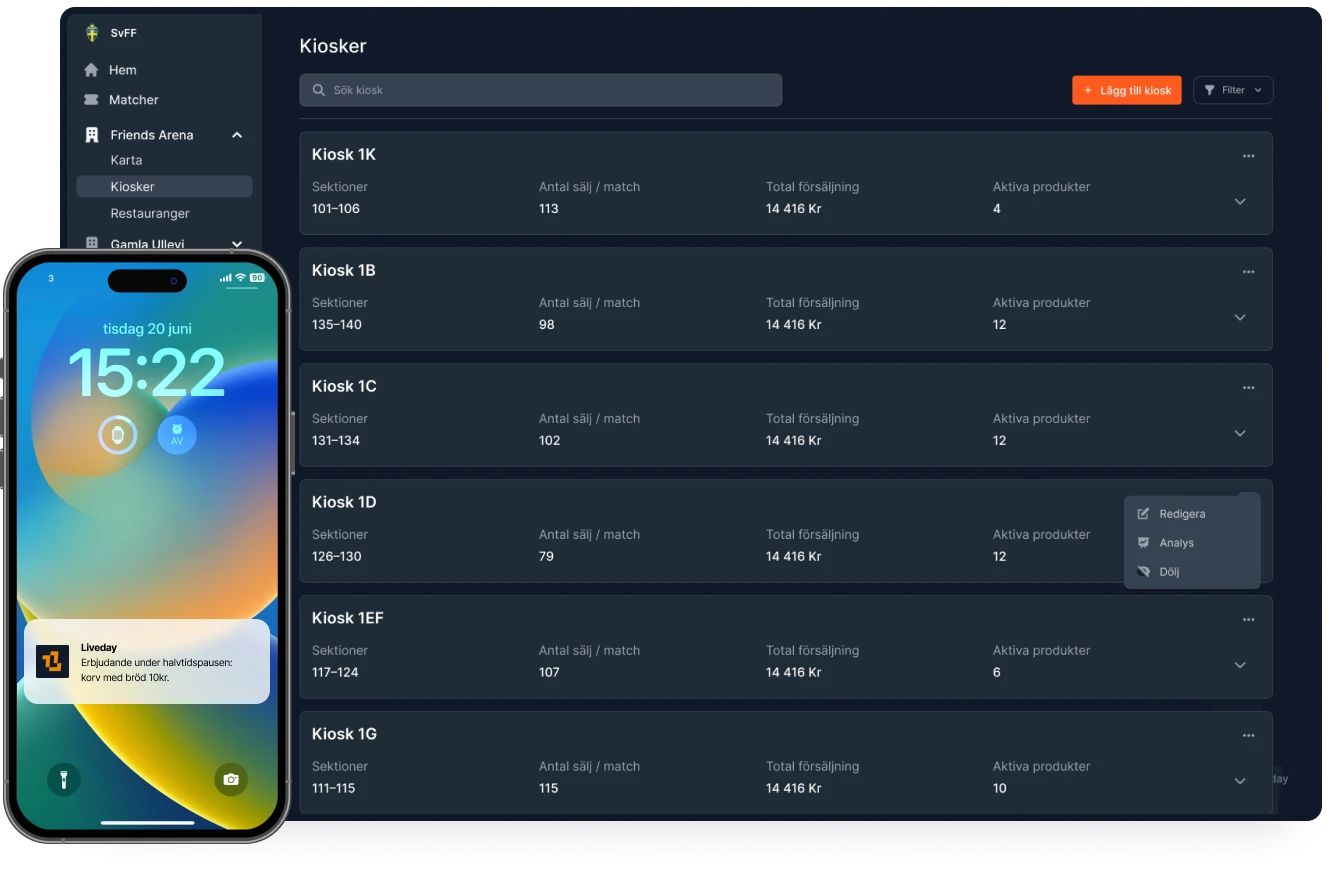Expand the Gamla Ullevi section
This screenshot has height=872, width=1332.
(237, 244)
